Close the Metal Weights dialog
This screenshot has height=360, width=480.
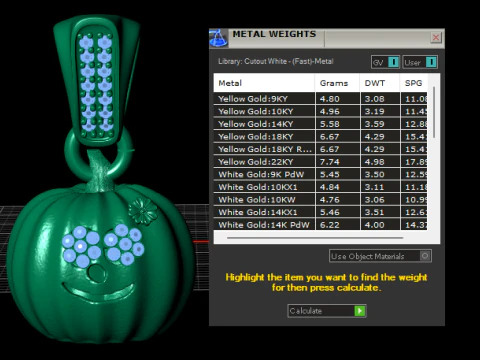436,37
